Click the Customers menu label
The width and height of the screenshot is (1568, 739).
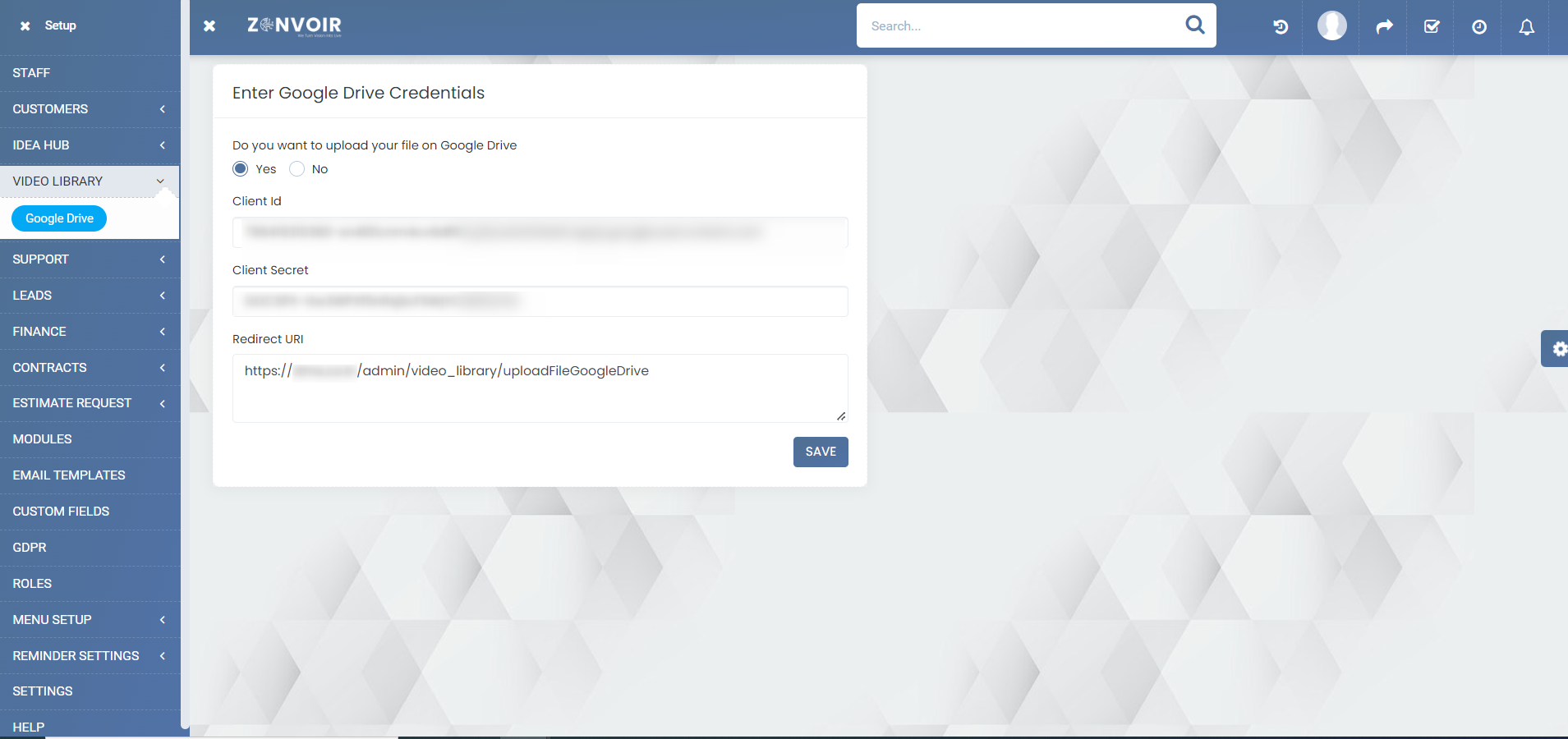pyautogui.click(x=50, y=109)
